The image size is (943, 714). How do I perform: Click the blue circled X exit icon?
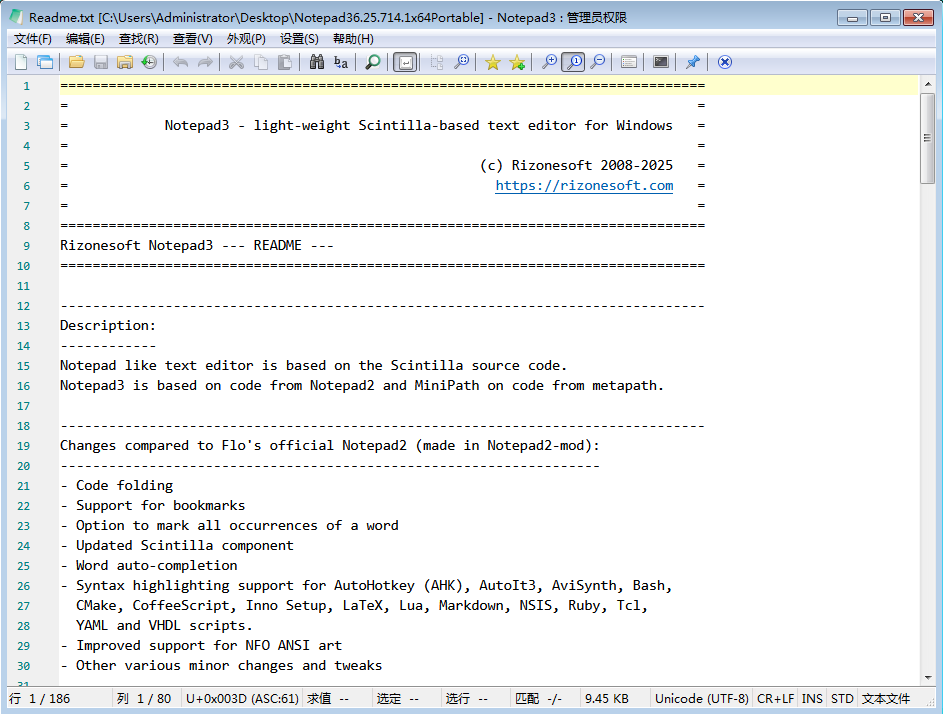pos(725,62)
